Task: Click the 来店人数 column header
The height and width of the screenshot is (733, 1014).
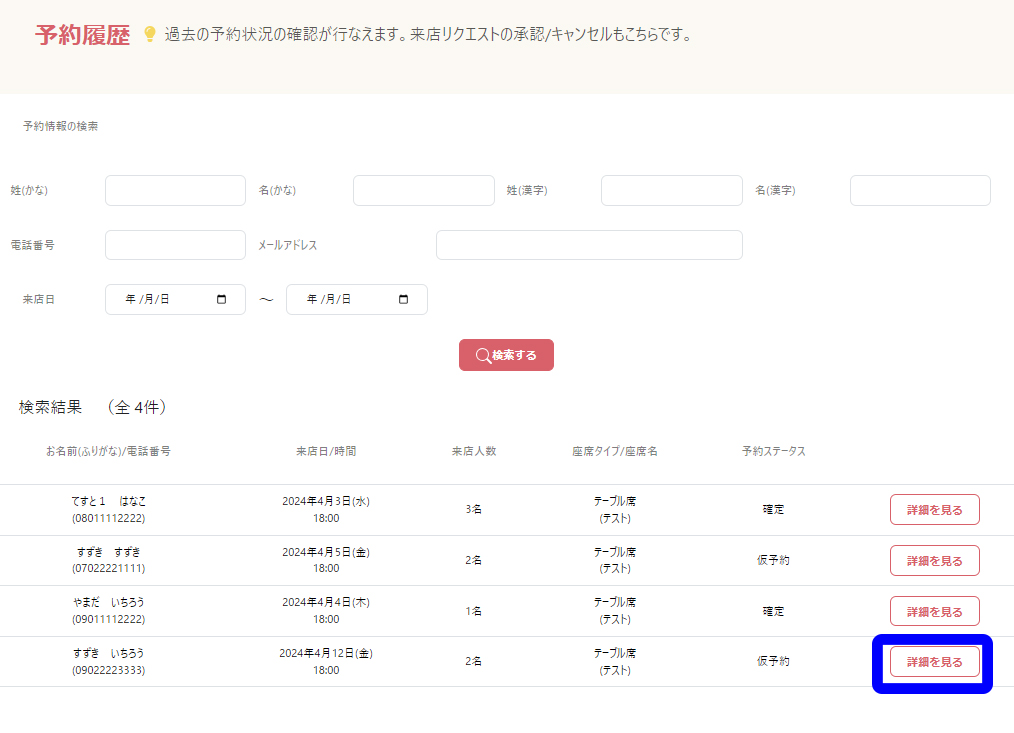Action: pos(474,451)
